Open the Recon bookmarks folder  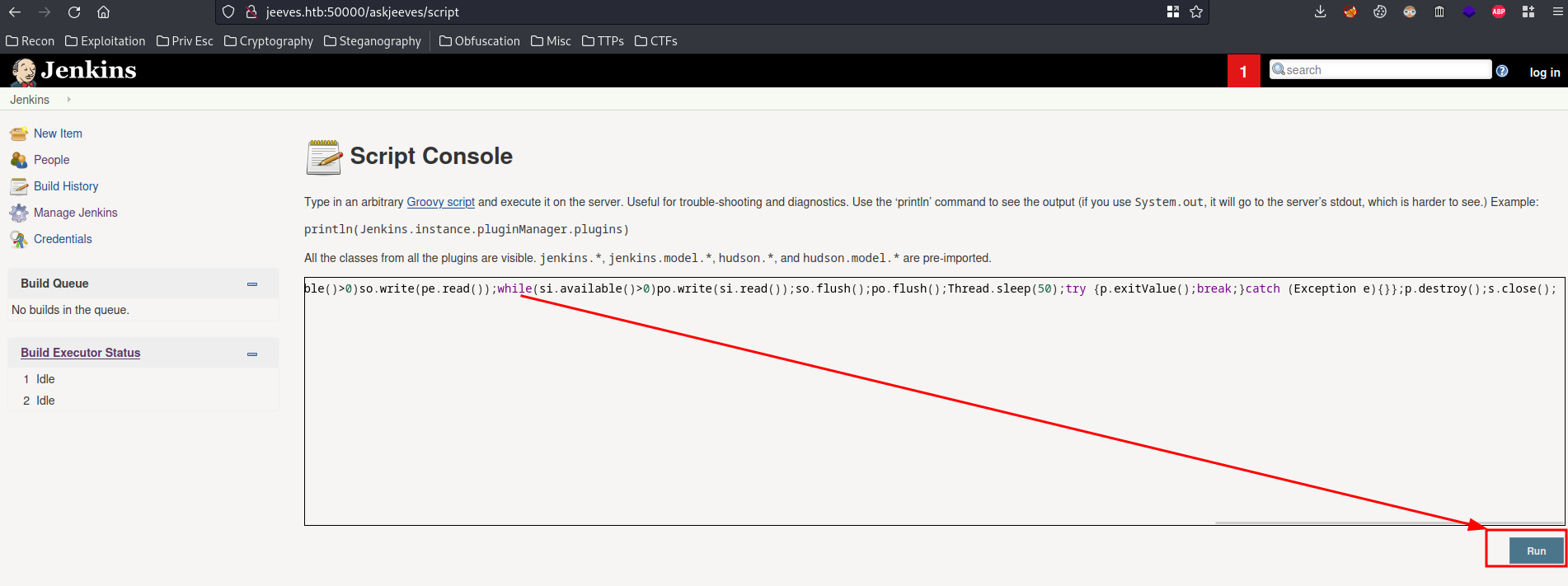(31, 41)
